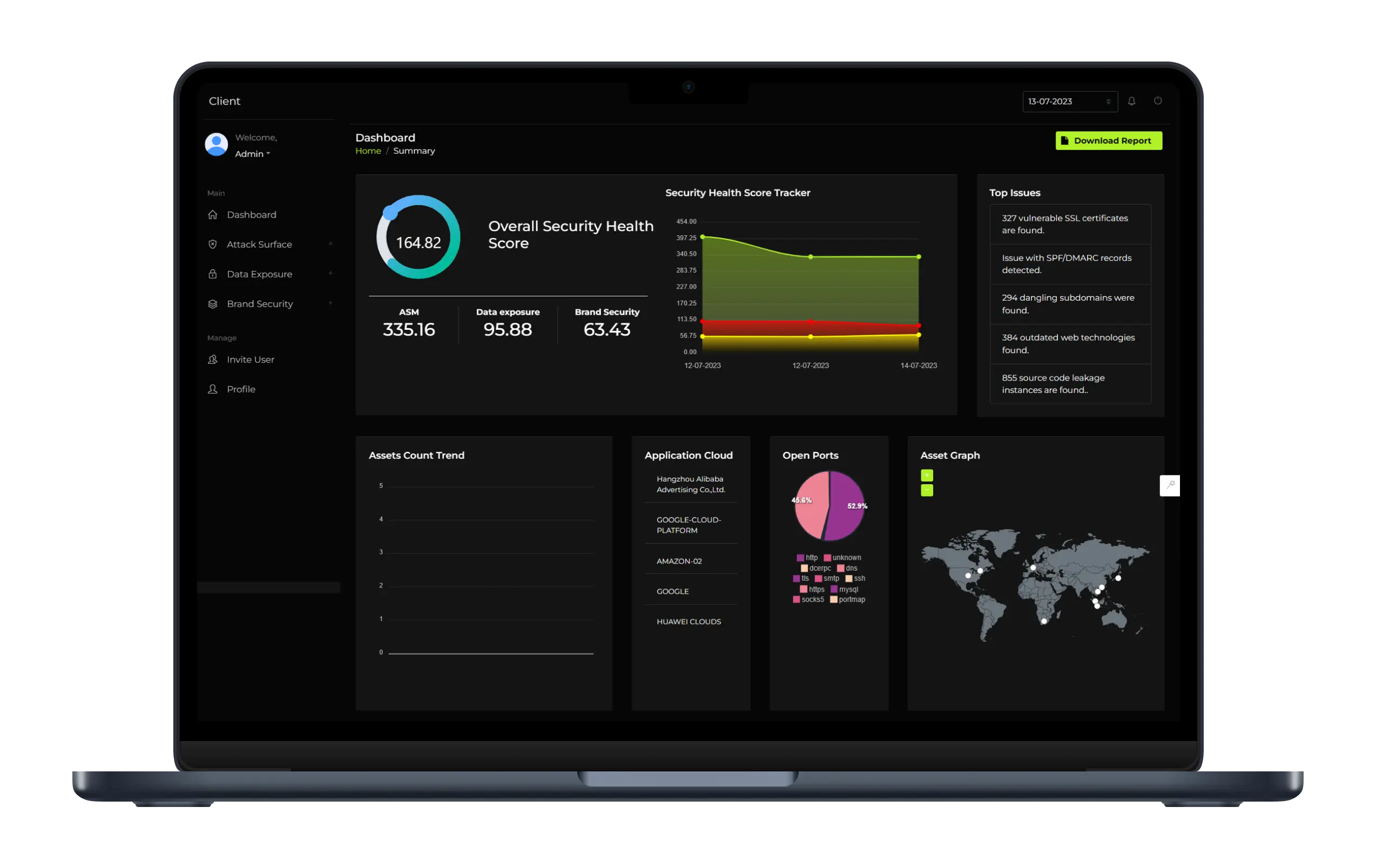Click the 327 vulnerable SSL certificates issue
Viewport: 1376px width, 868px height.
[1070, 225]
